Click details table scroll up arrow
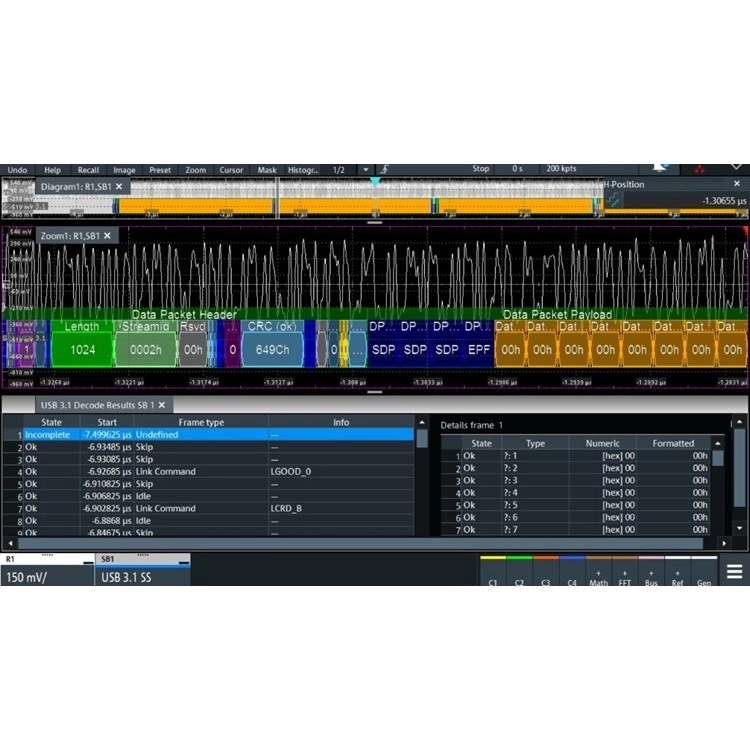 pyautogui.click(x=717, y=443)
